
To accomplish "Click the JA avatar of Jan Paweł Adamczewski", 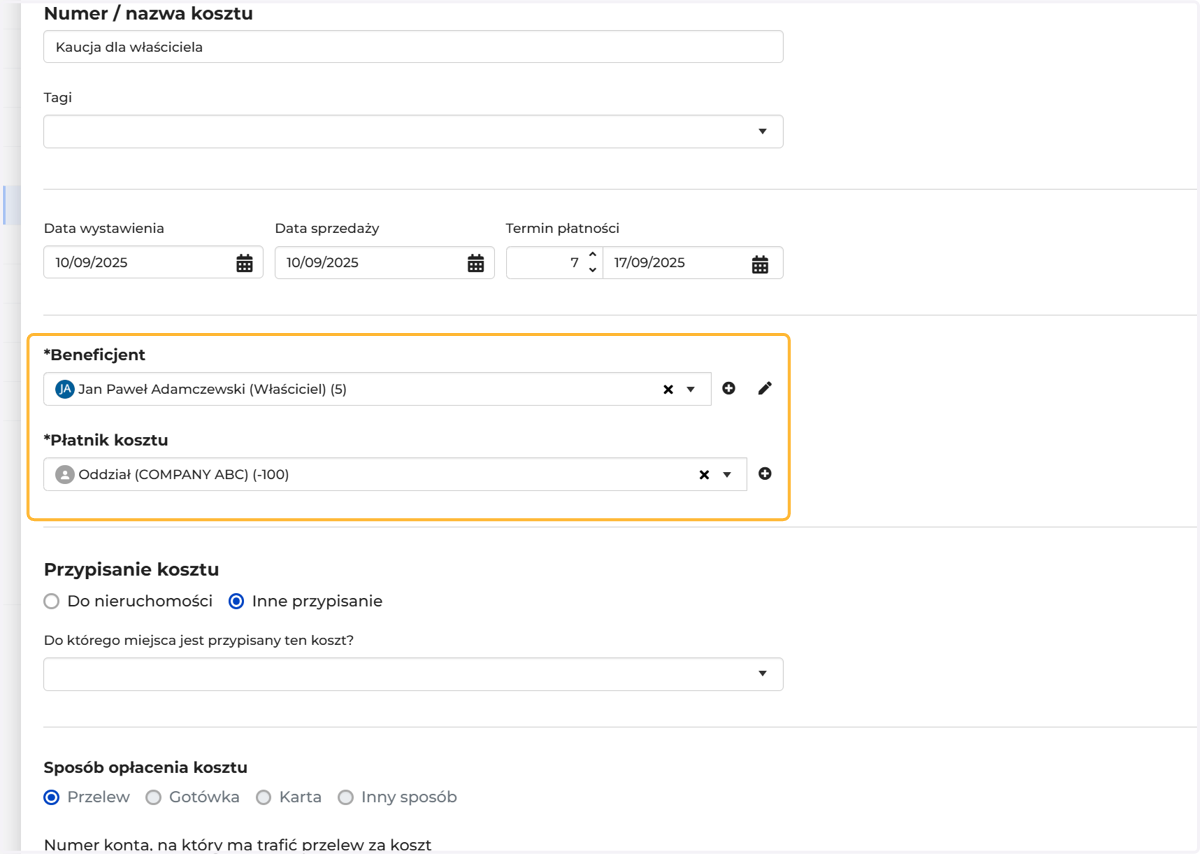I will click(65, 389).
